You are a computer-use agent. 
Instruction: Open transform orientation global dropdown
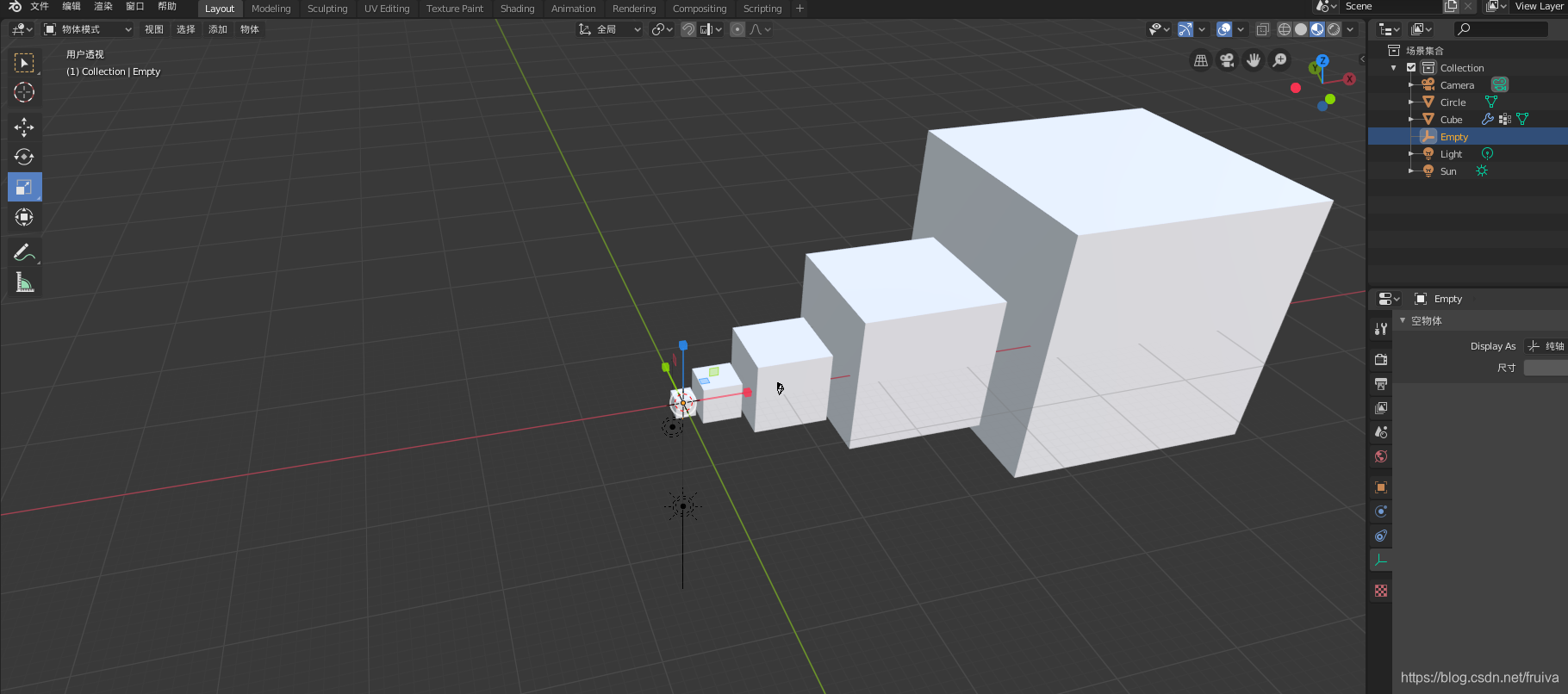(x=610, y=29)
